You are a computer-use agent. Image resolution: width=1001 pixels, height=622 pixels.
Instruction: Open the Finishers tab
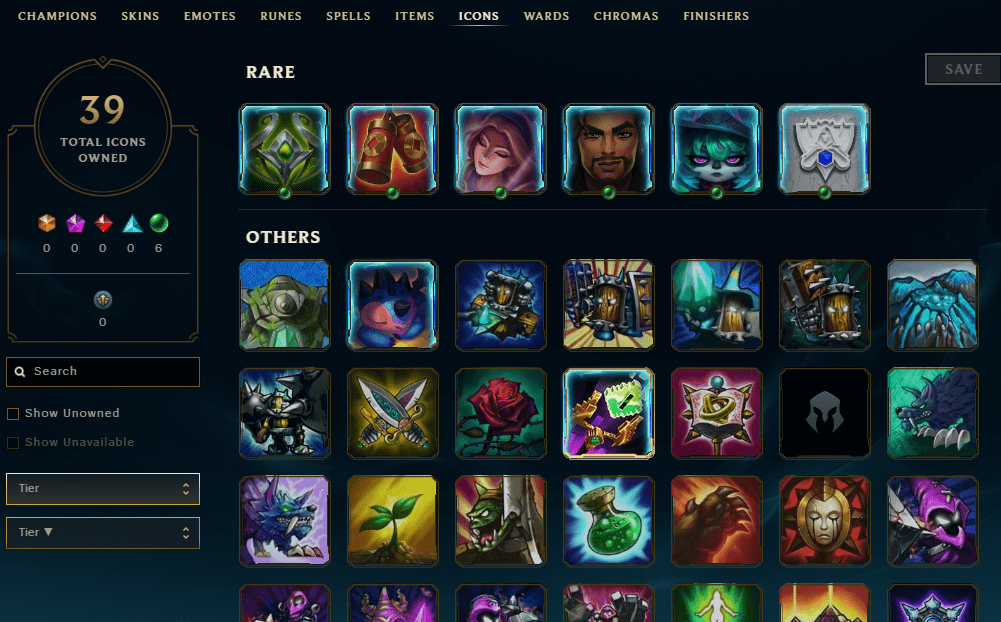(716, 16)
